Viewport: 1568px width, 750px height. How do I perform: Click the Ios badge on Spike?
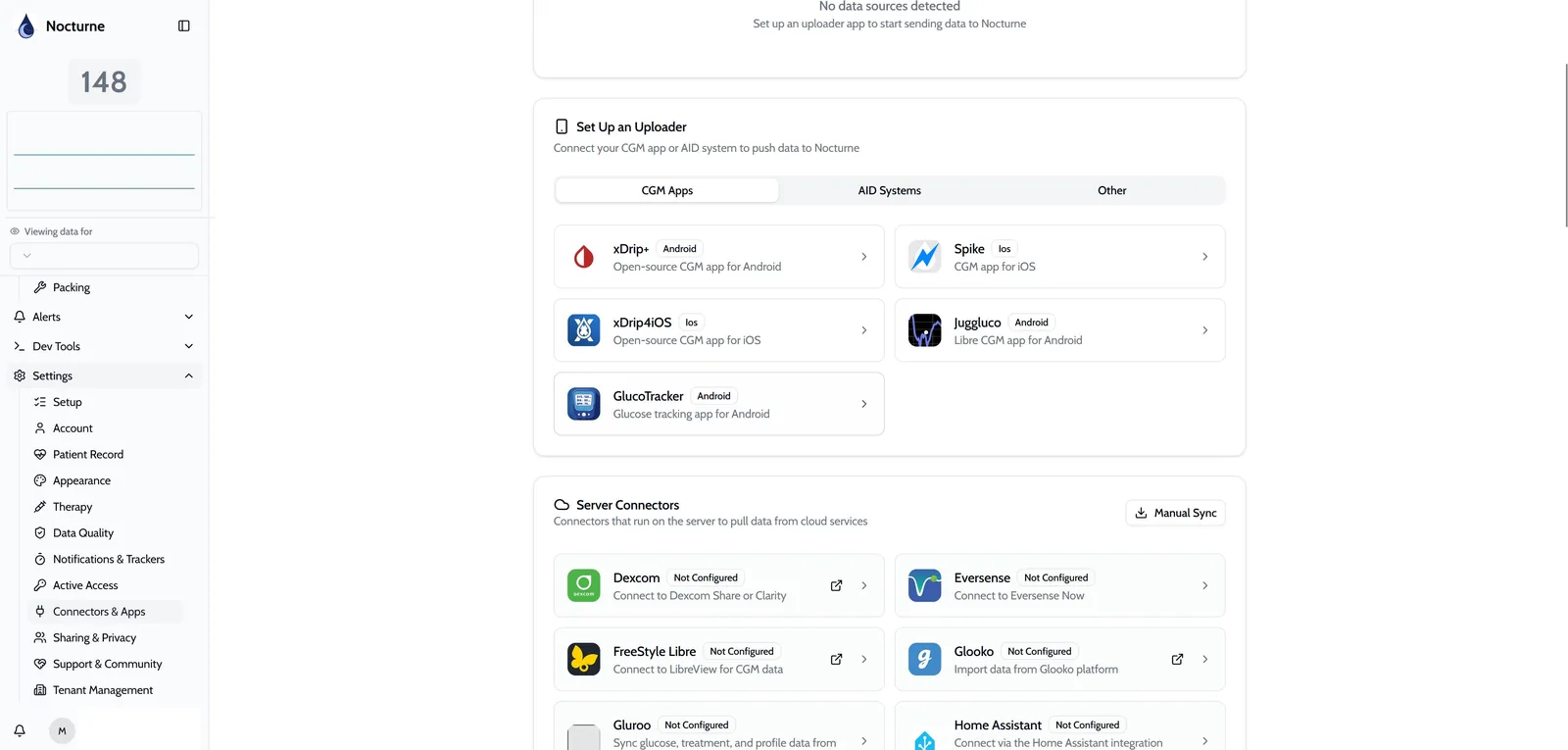point(1004,249)
